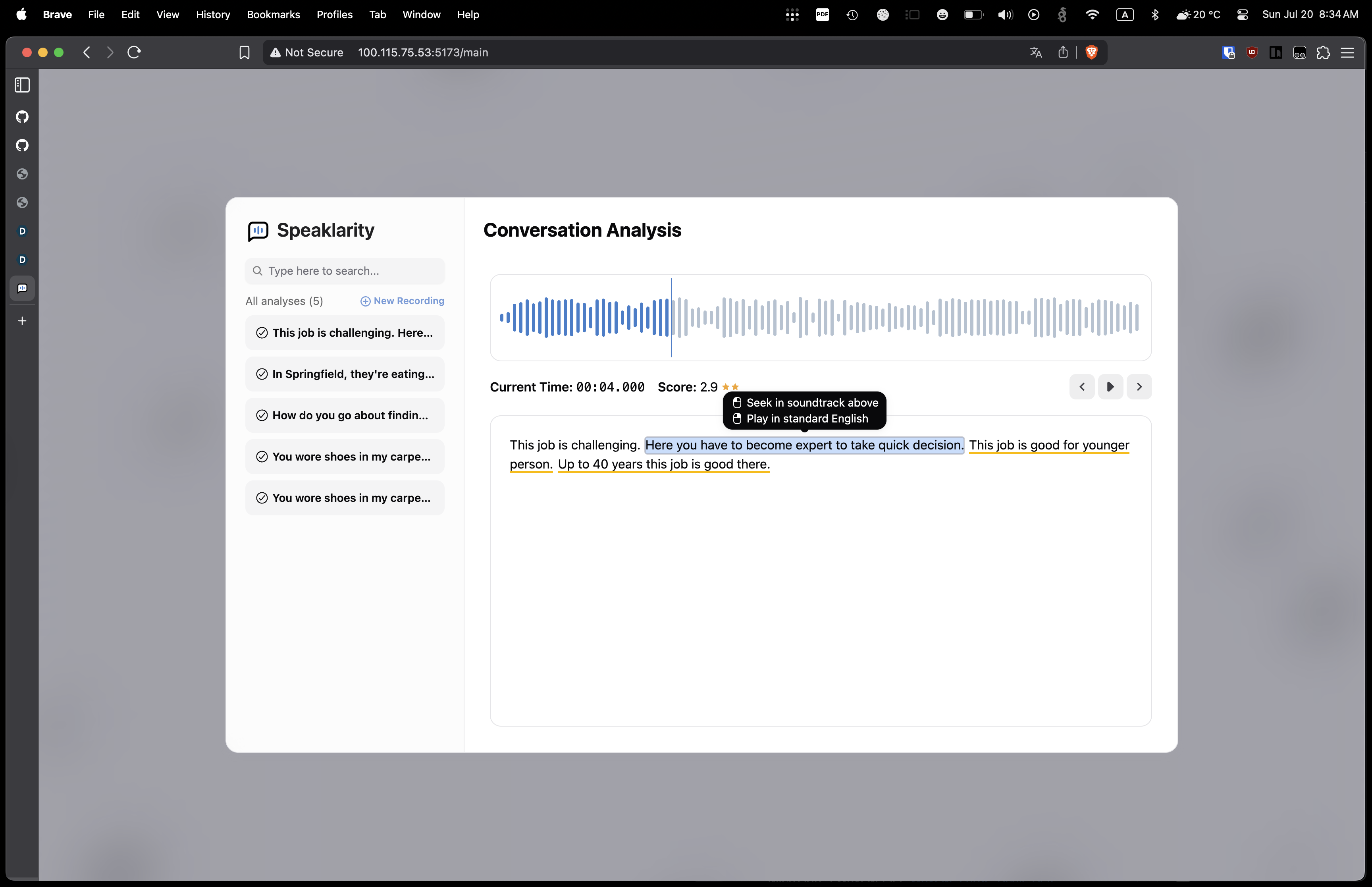Viewport: 1372px width, 887px height.
Task: Open the 'In Springfield, they're eating' analysis
Action: [345, 374]
